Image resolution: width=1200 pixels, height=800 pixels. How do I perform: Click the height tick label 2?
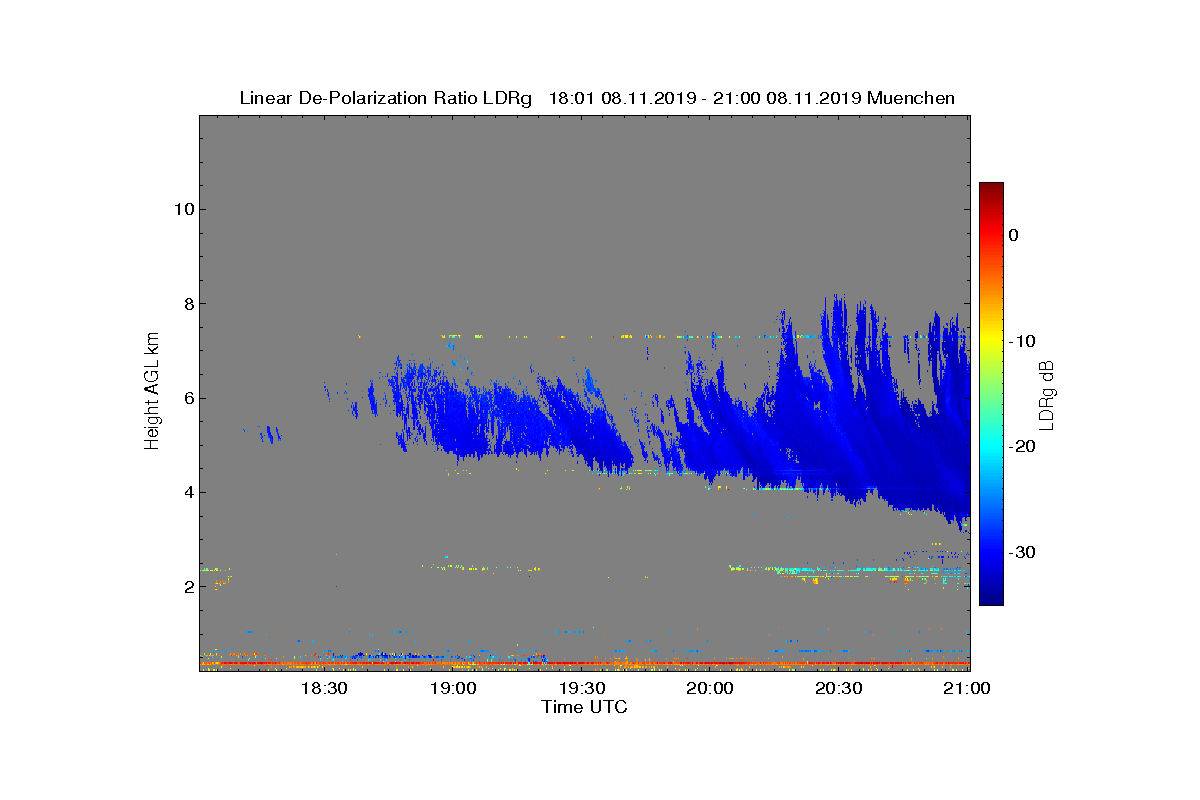click(187, 587)
